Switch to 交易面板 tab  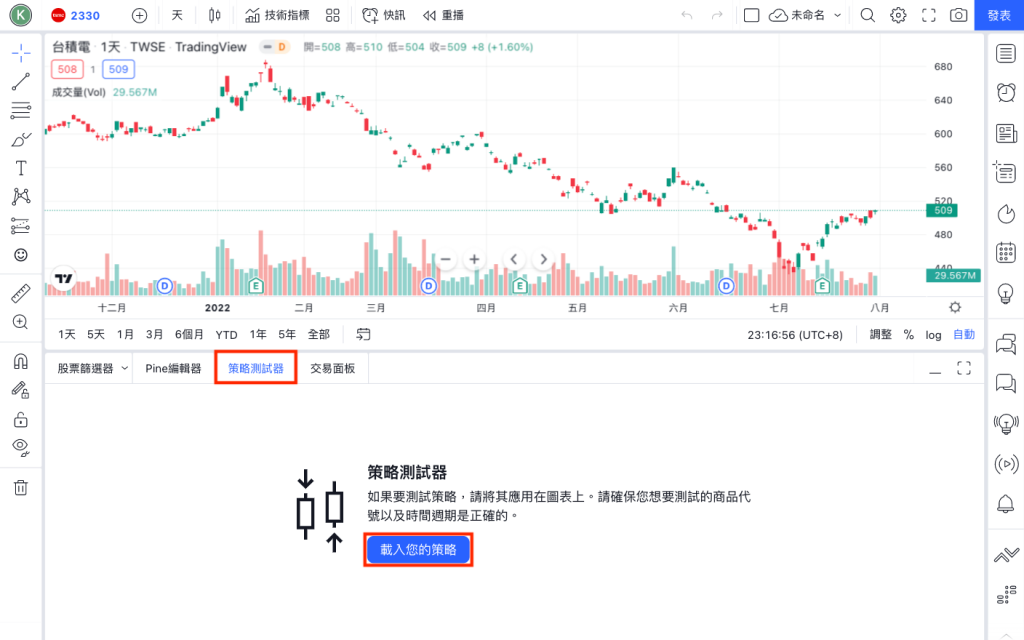[x=332, y=368]
